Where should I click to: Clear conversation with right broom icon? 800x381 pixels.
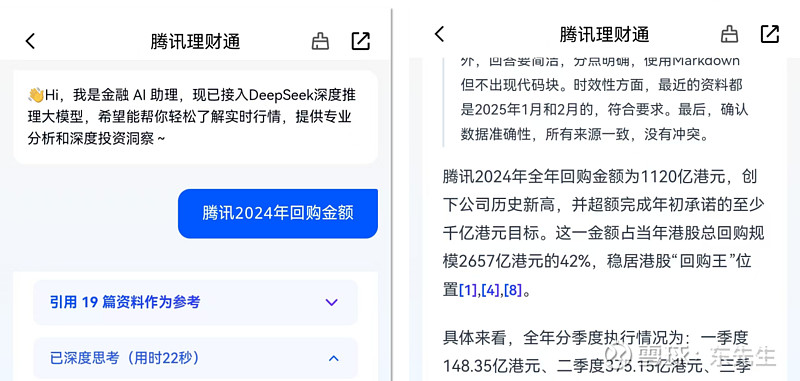[730, 34]
